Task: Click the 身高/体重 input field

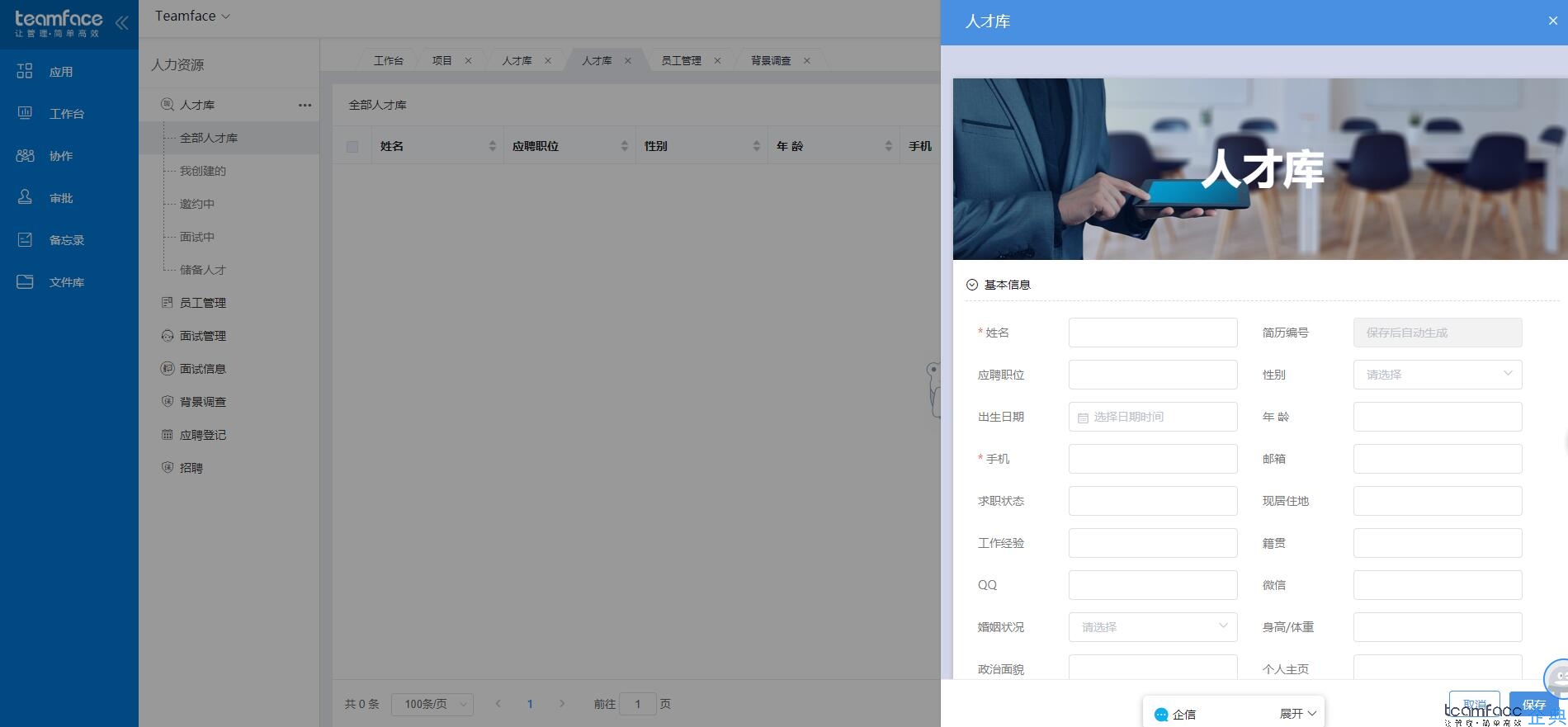Action: click(1438, 627)
